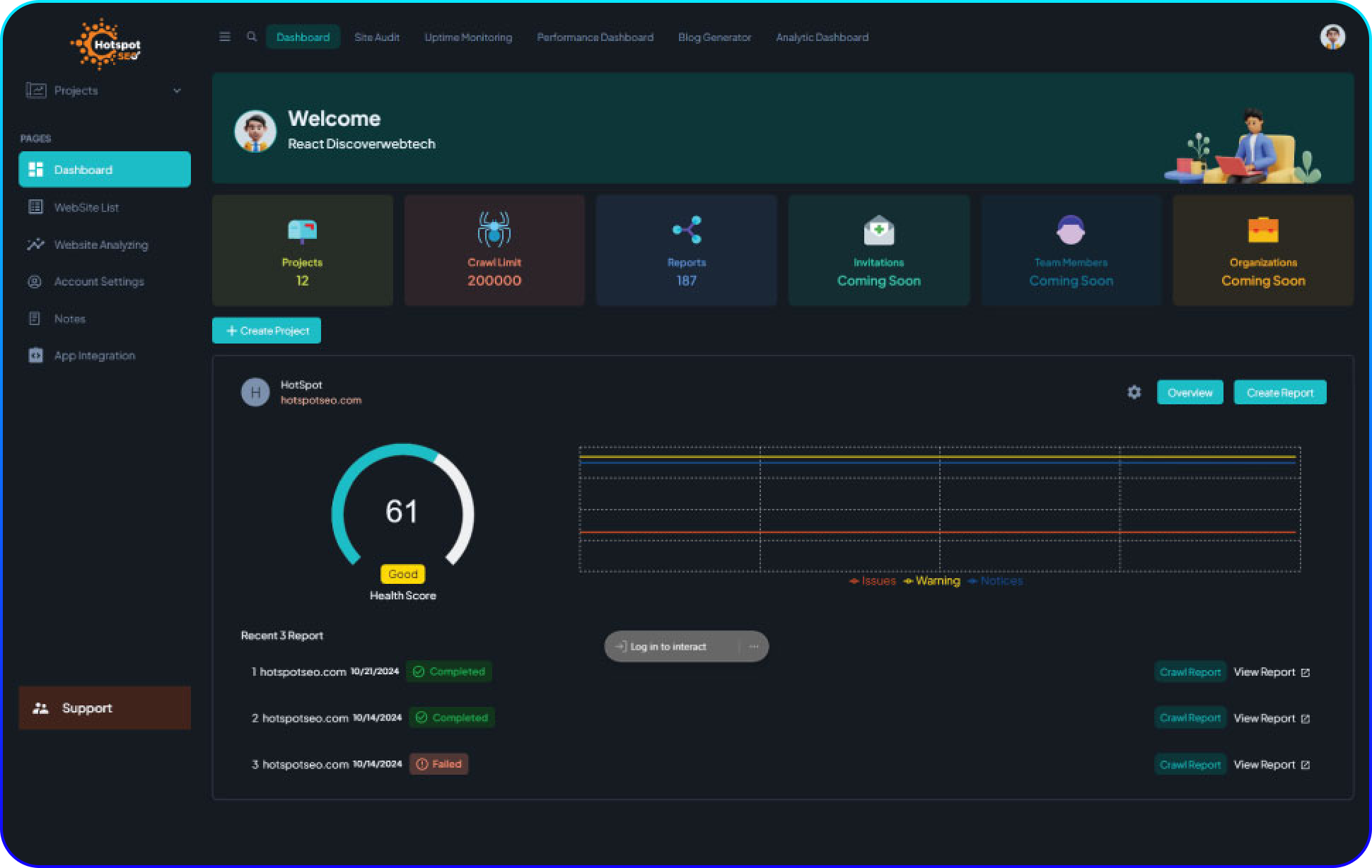Image resolution: width=1372 pixels, height=868 pixels.
Task: Click Log in to interact button
Action: [x=668, y=647]
